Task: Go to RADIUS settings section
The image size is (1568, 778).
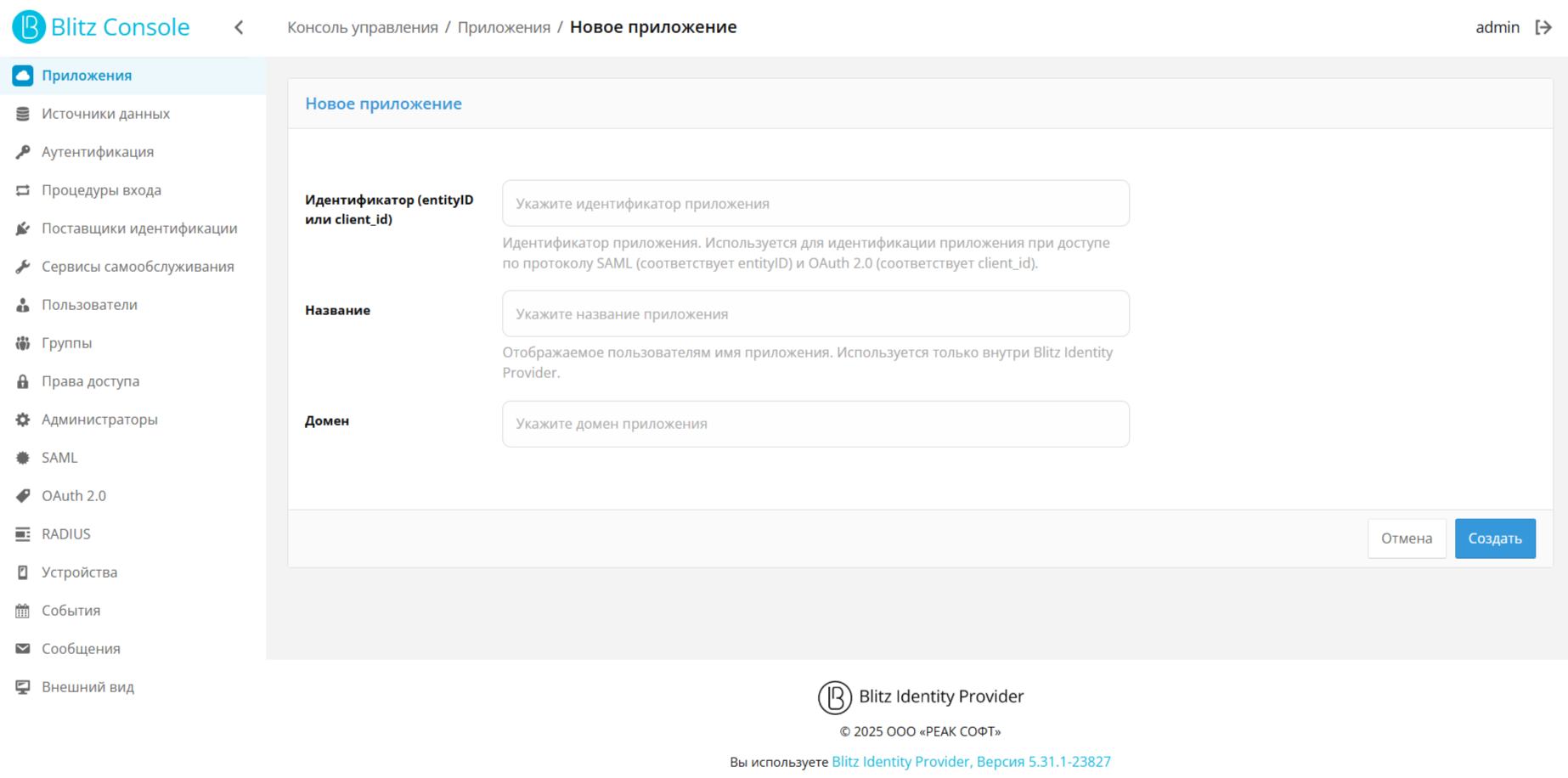Action: 65,534
